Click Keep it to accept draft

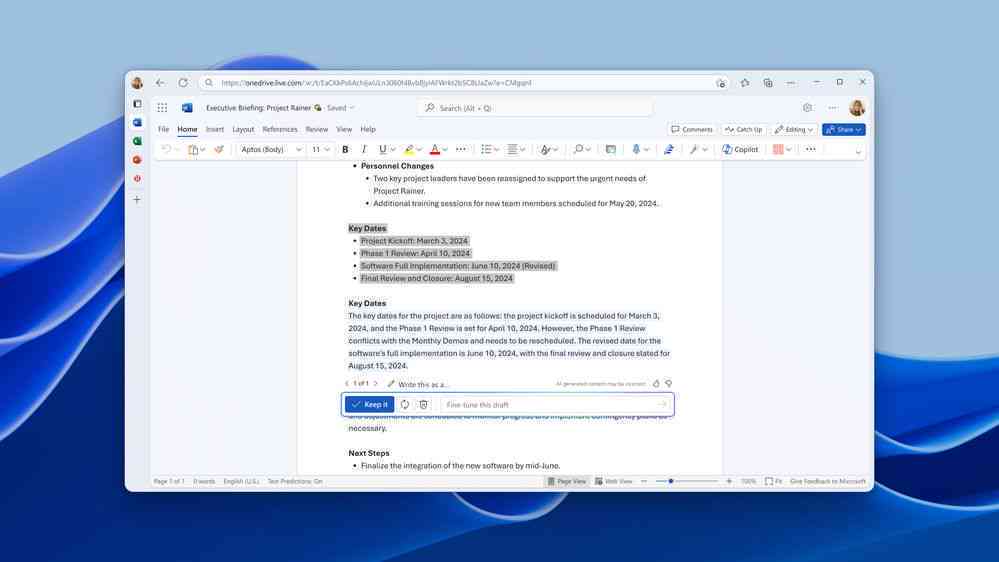point(370,405)
